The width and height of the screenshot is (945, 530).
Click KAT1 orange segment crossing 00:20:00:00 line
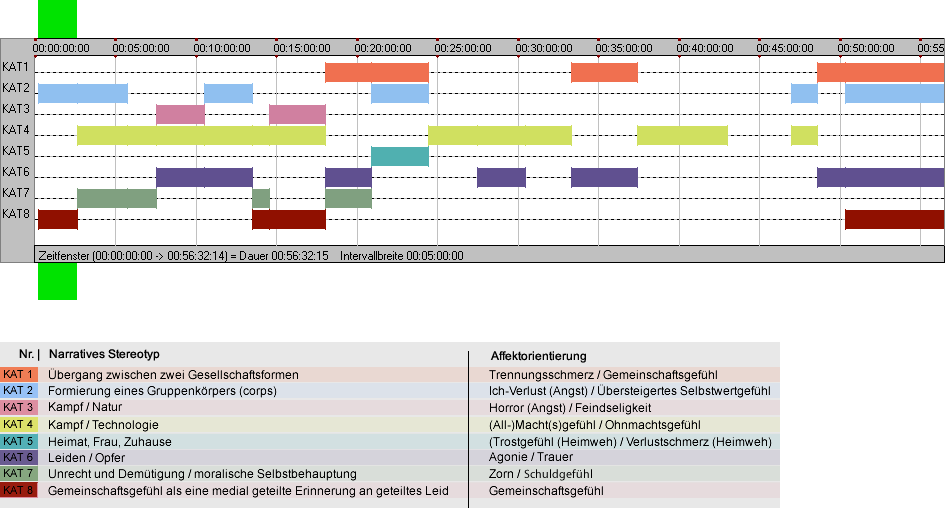(x=377, y=72)
